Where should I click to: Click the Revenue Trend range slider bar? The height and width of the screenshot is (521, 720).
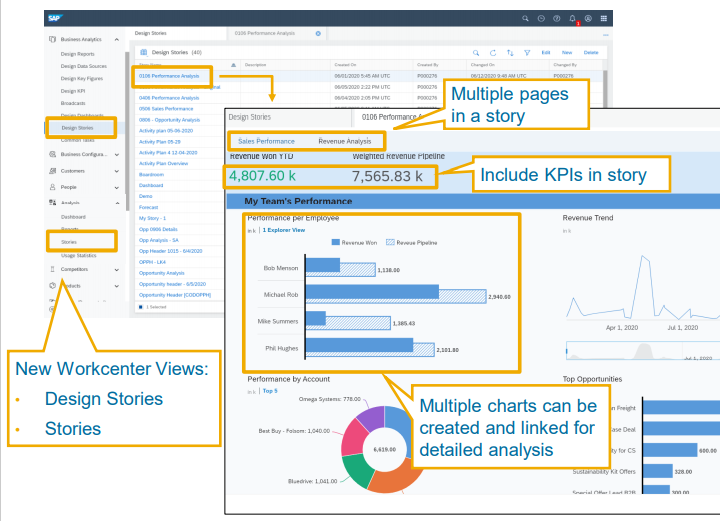pos(643,351)
